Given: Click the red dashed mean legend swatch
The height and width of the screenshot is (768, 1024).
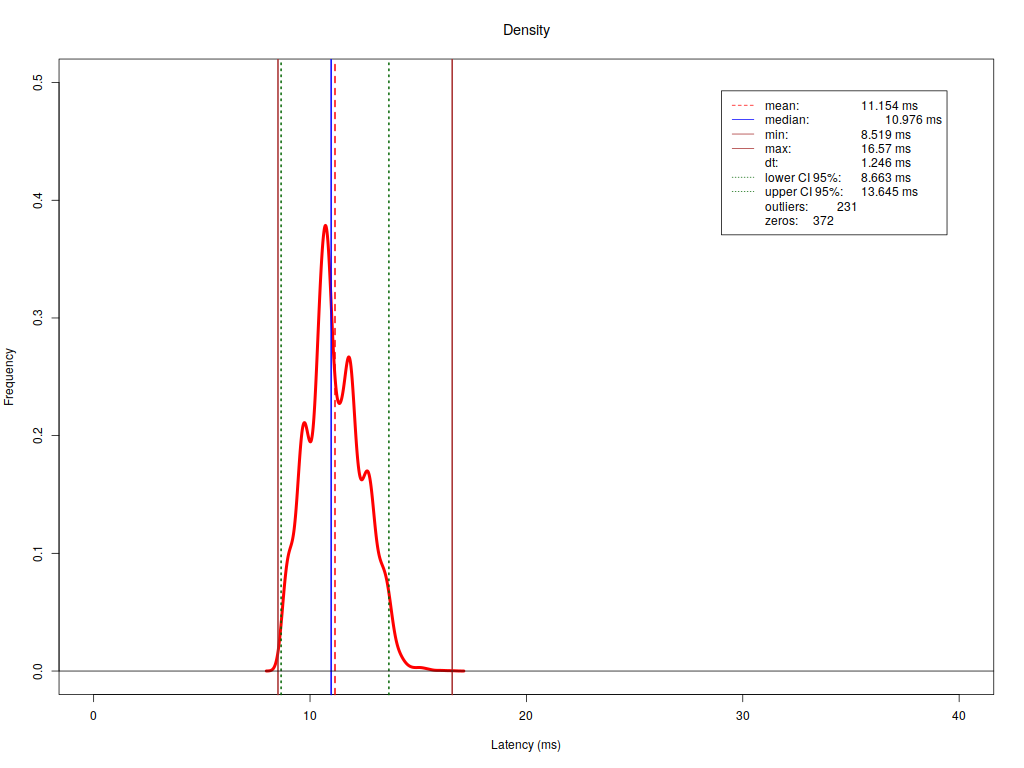Looking at the screenshot, I should 742,105.
